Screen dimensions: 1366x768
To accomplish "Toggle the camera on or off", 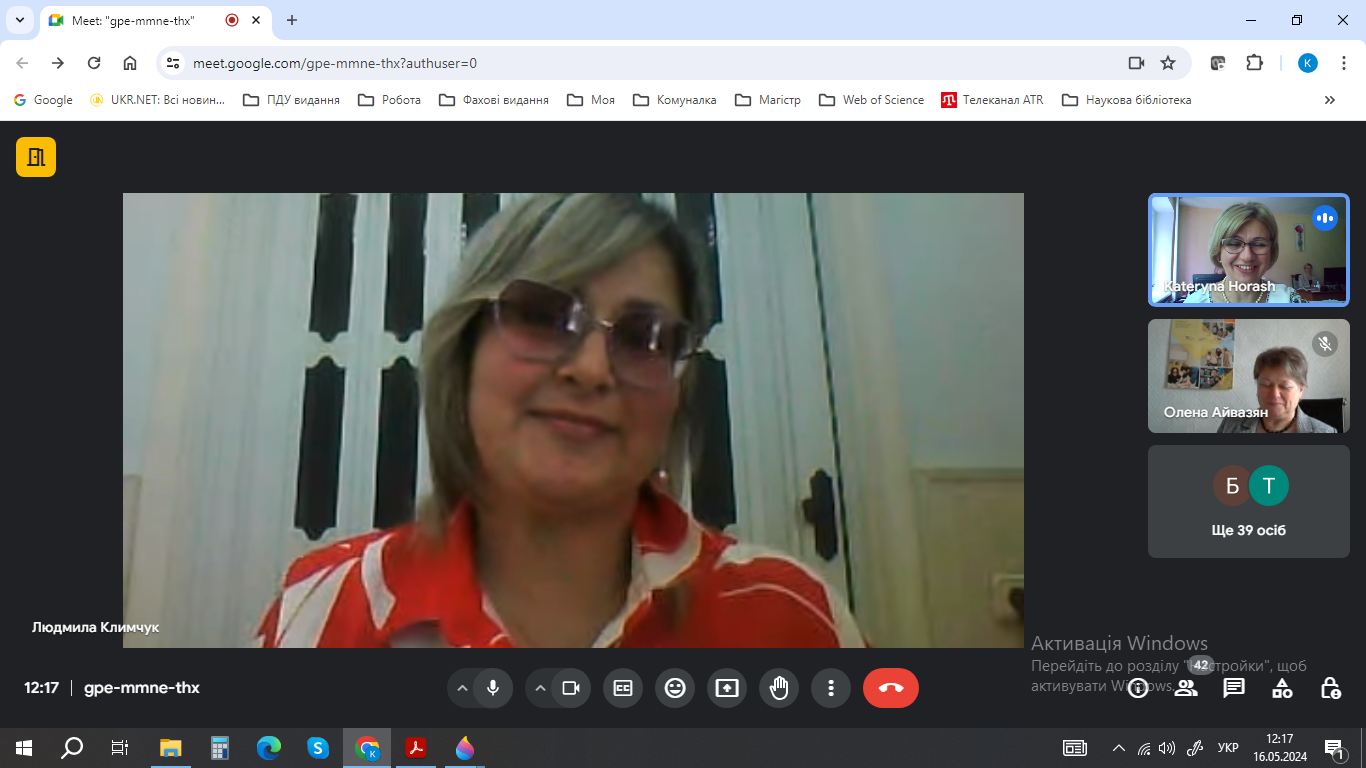I will pyautogui.click(x=571, y=688).
